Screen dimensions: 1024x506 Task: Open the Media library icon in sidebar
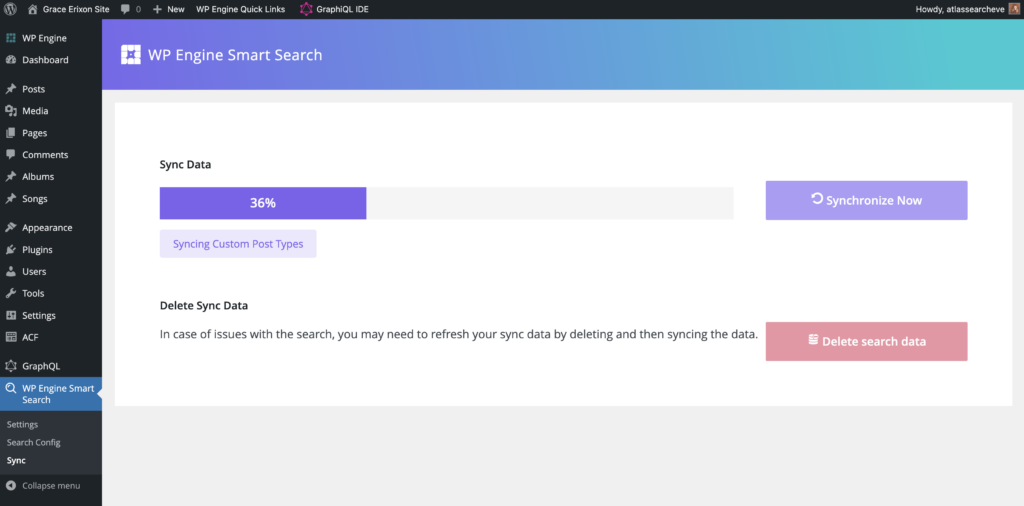coord(11,111)
